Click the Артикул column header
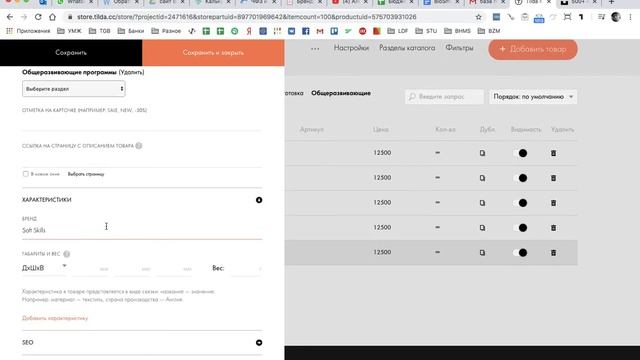The width and height of the screenshot is (640, 360). click(311, 129)
